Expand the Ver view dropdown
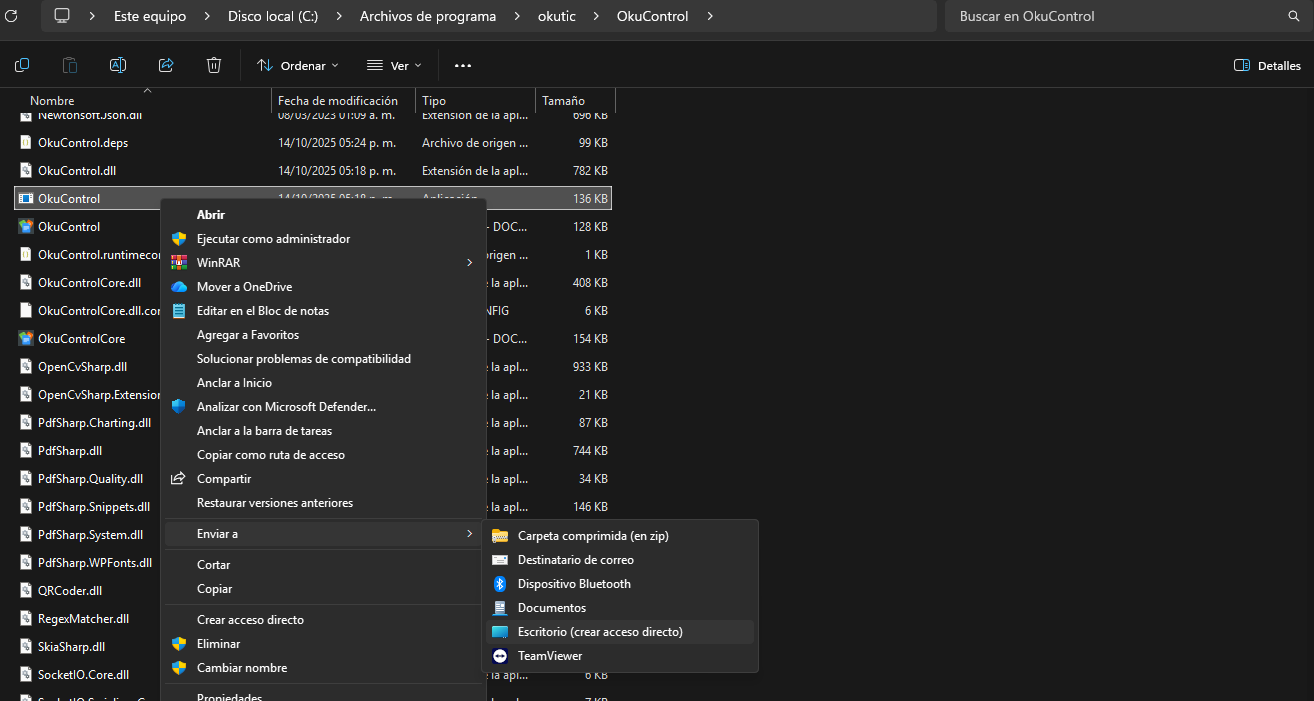Screen dimensions: 1314x701 [x=394, y=65]
